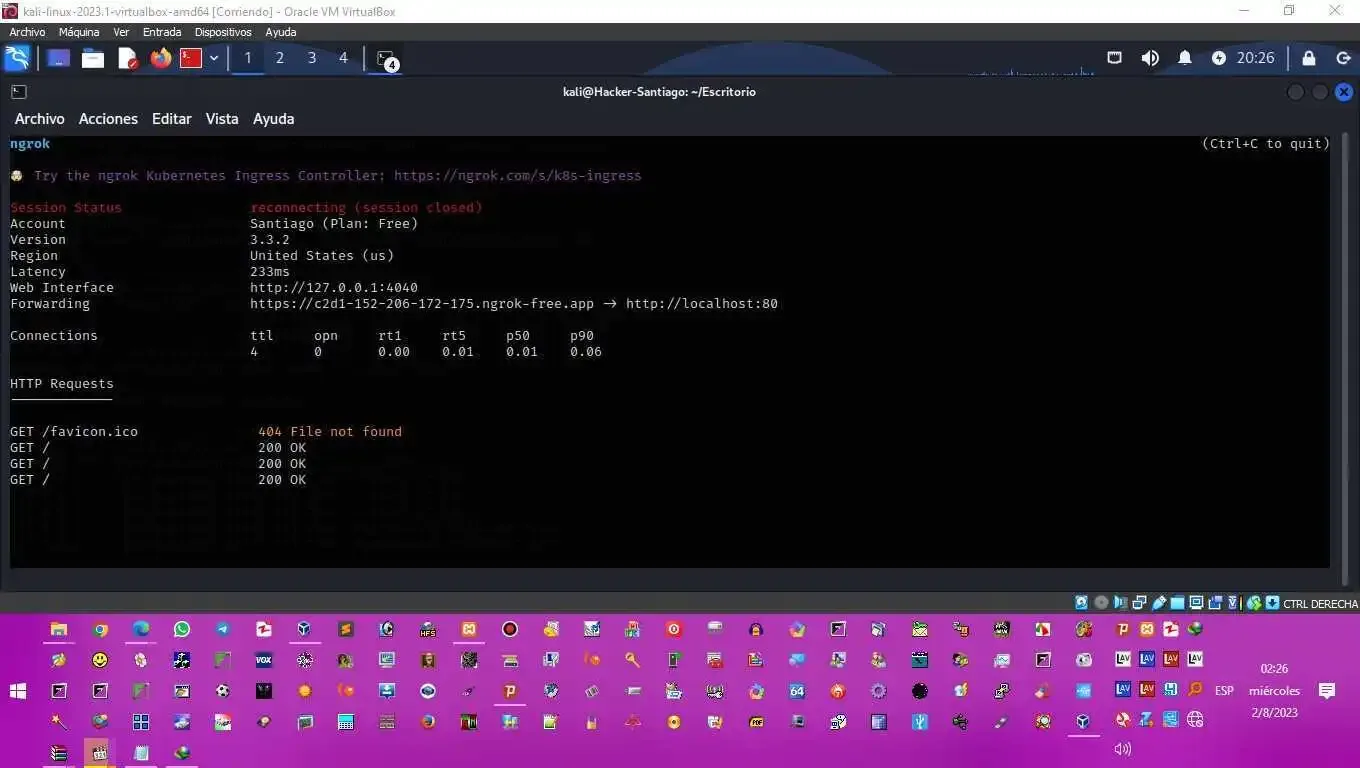Viewport: 1360px width, 768px height.
Task: Click the optical disc icon in VirtualBox status bar
Action: (x=1101, y=603)
